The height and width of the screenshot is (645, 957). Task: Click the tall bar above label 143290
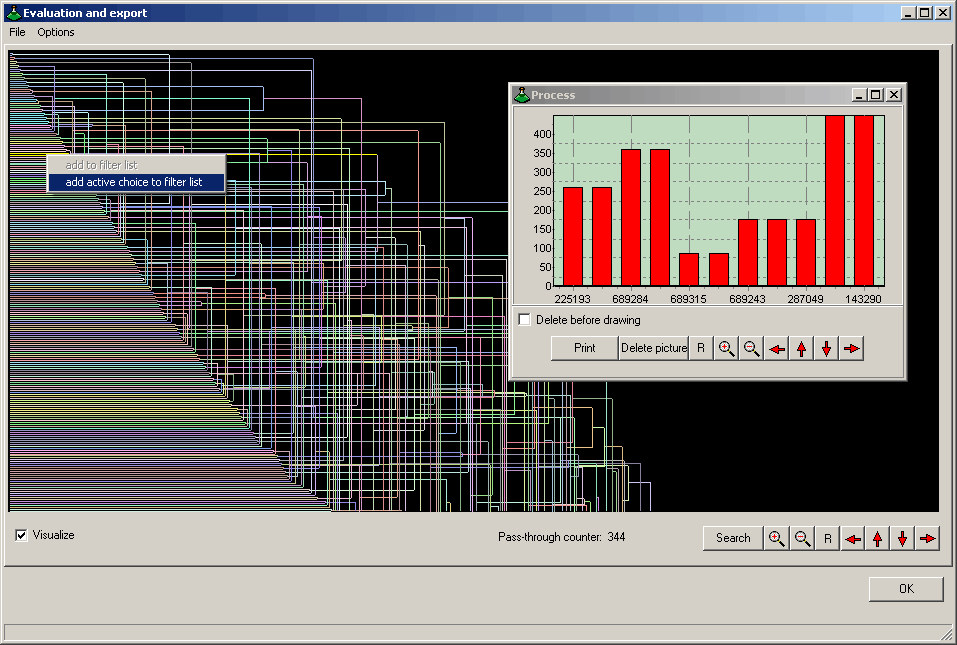[864, 201]
